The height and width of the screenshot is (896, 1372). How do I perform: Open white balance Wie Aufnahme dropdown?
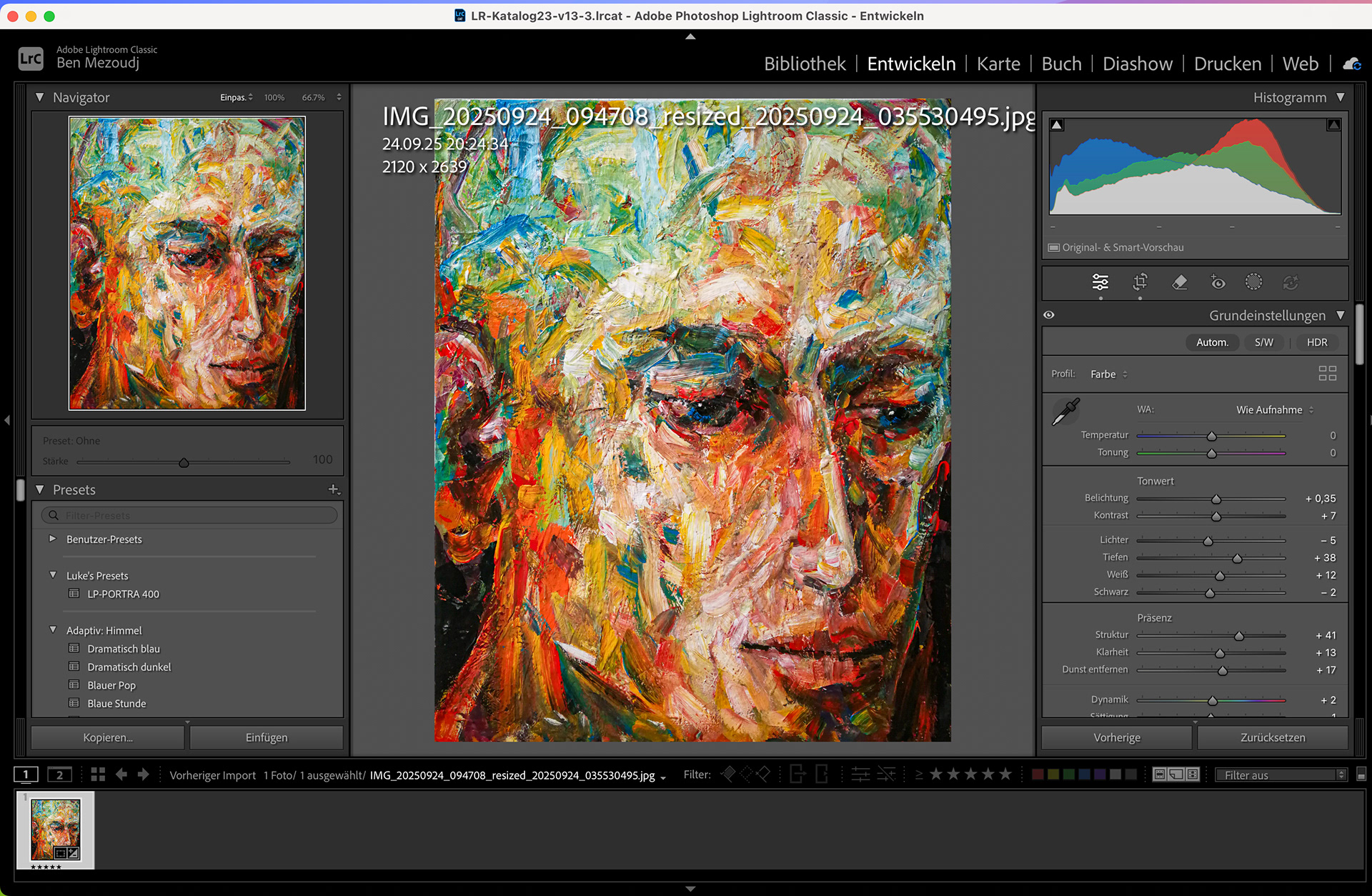click(x=1275, y=409)
